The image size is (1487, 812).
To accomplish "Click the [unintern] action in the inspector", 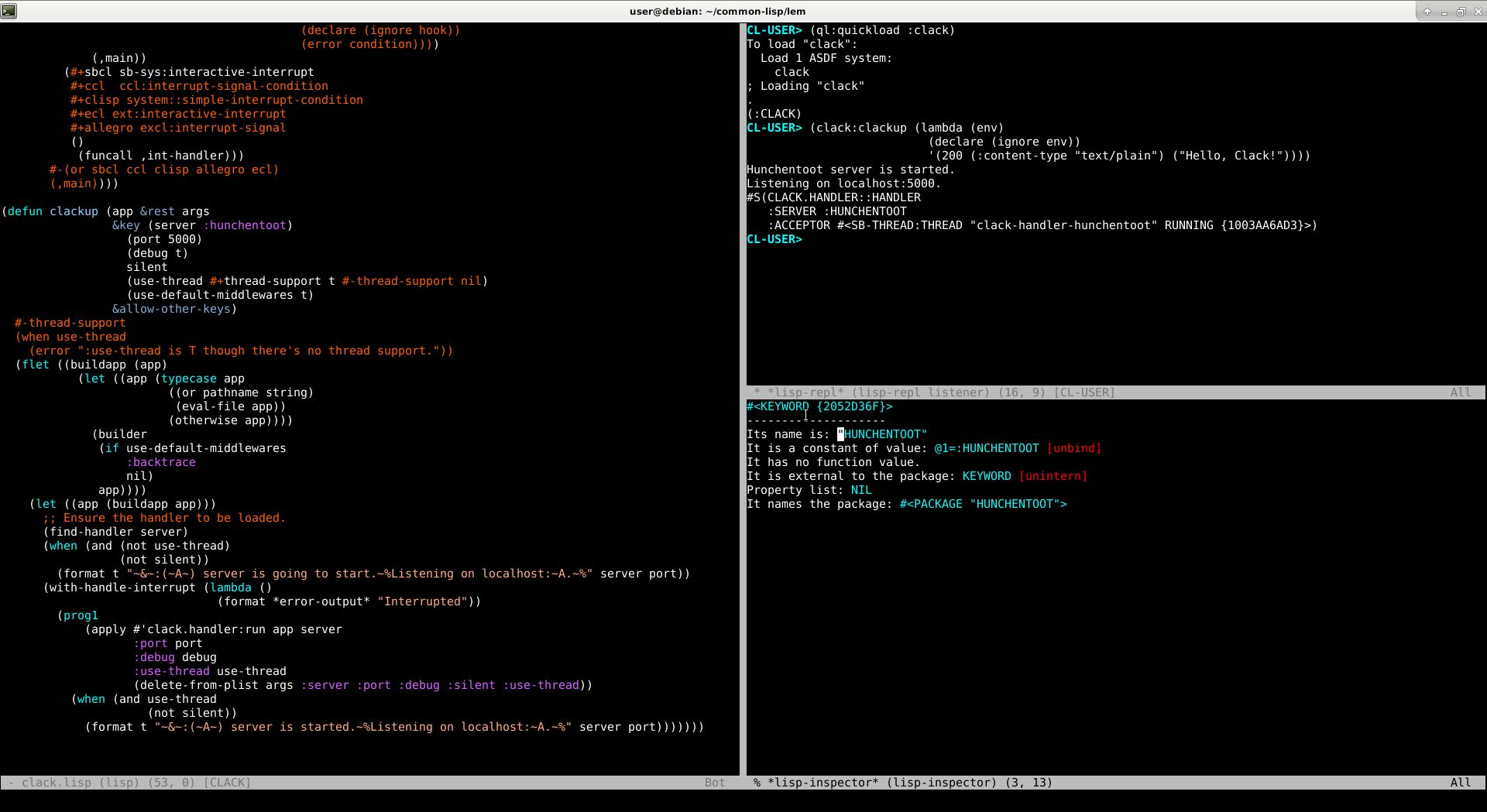I will (1053, 476).
